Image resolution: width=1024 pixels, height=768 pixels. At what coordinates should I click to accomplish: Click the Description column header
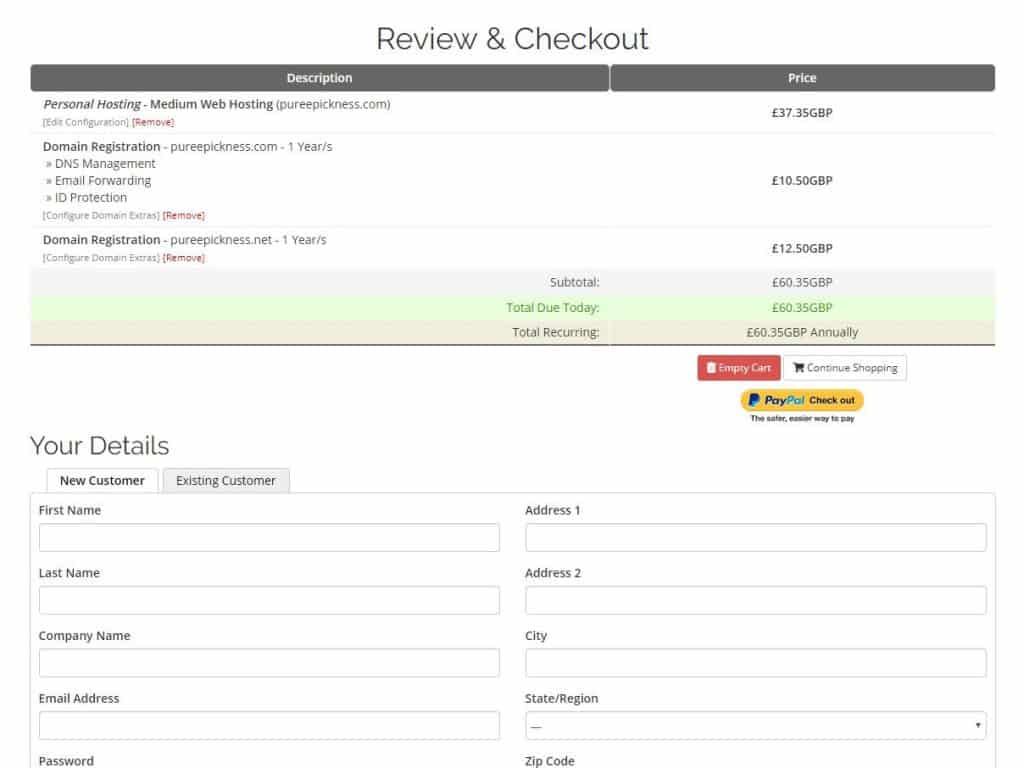point(319,78)
